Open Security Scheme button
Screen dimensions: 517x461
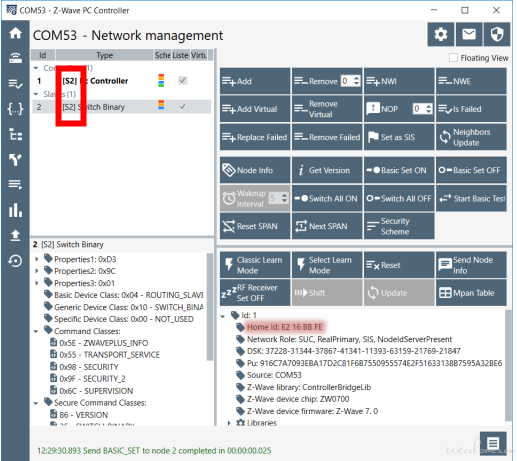coord(399,226)
